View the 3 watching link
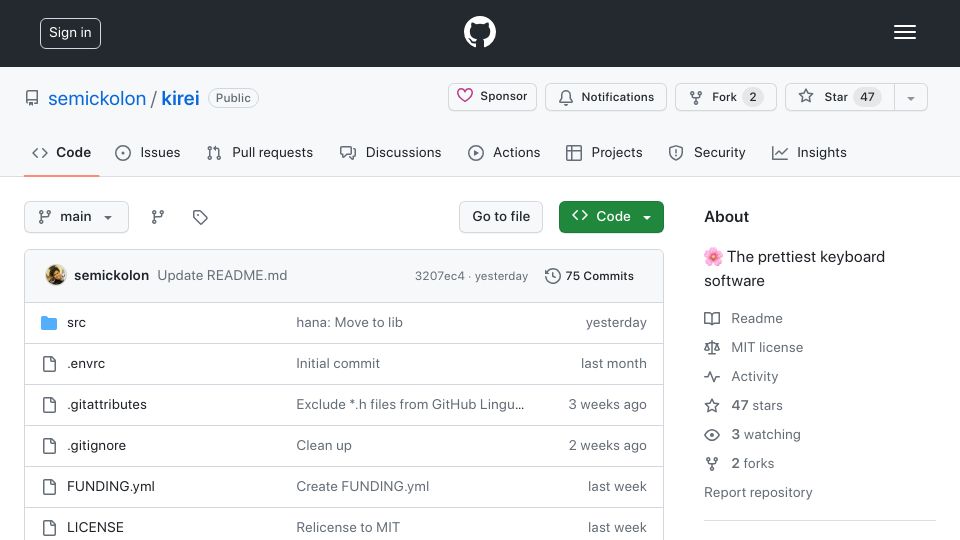 pos(752,435)
